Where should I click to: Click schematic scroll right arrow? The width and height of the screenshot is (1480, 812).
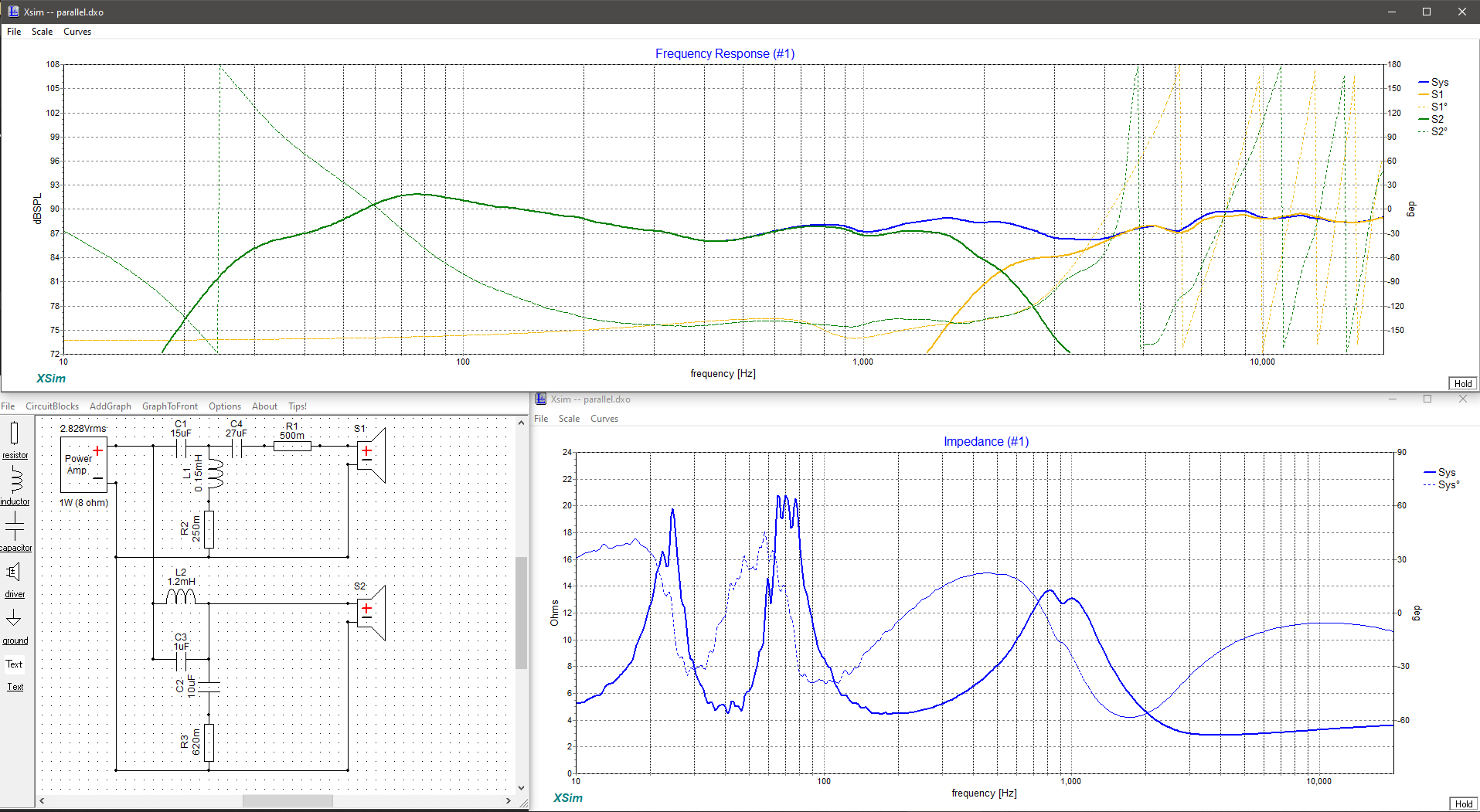509,800
